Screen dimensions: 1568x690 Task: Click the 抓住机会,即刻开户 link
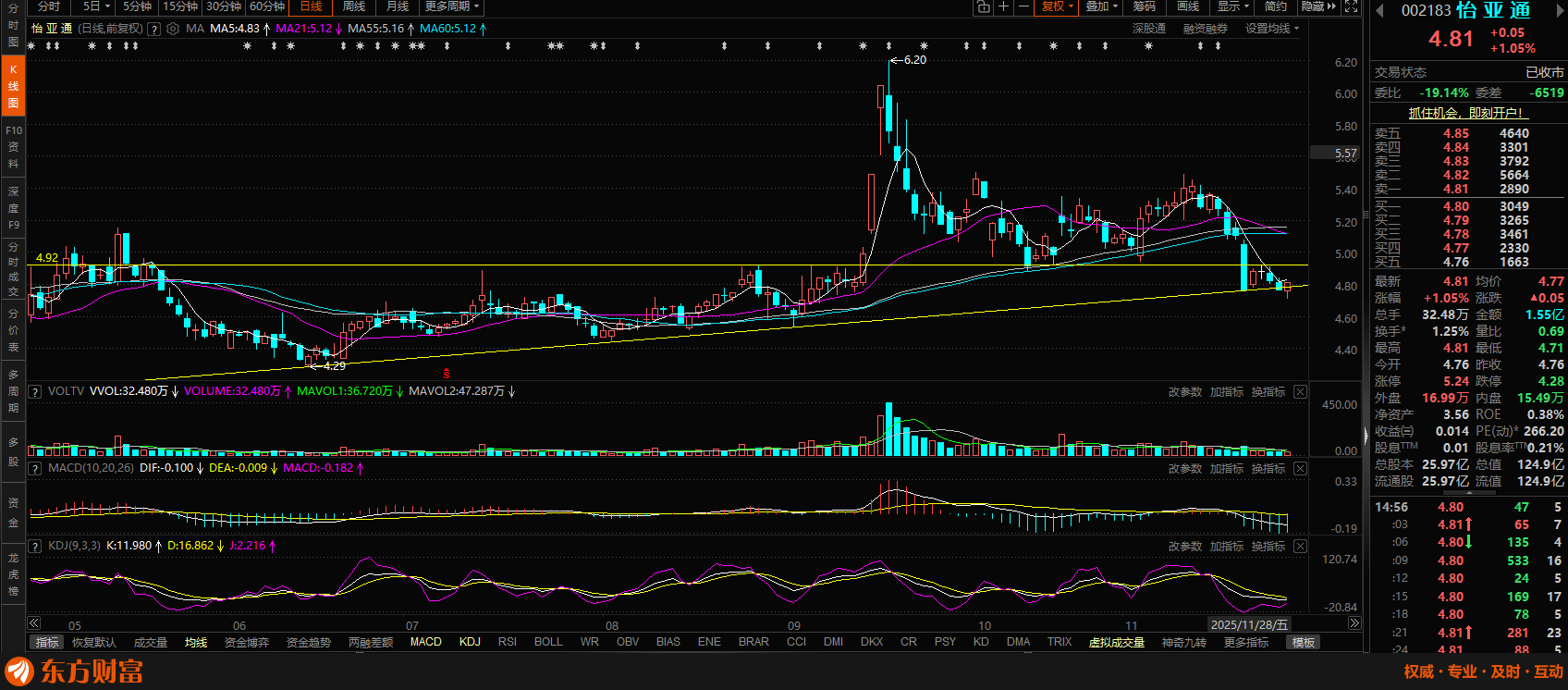tap(1467, 113)
